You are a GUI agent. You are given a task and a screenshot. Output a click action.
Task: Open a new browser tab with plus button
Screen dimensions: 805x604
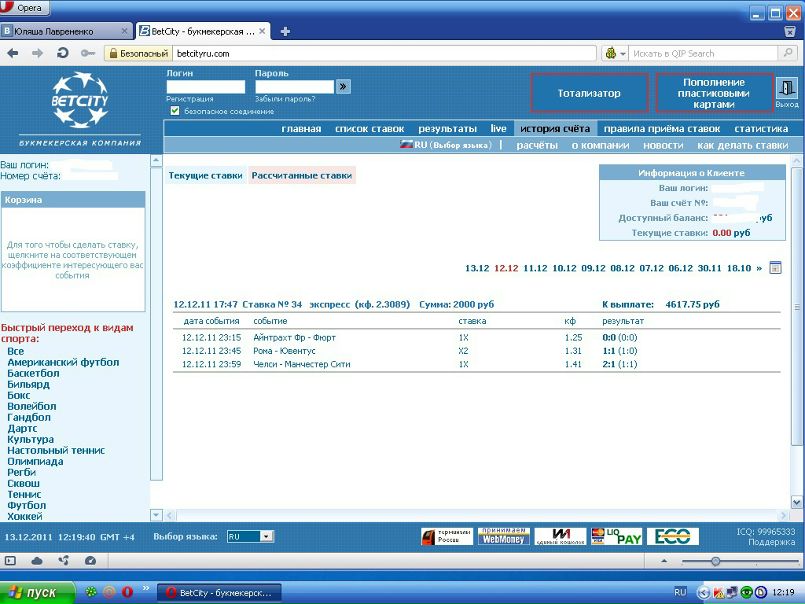(285, 31)
